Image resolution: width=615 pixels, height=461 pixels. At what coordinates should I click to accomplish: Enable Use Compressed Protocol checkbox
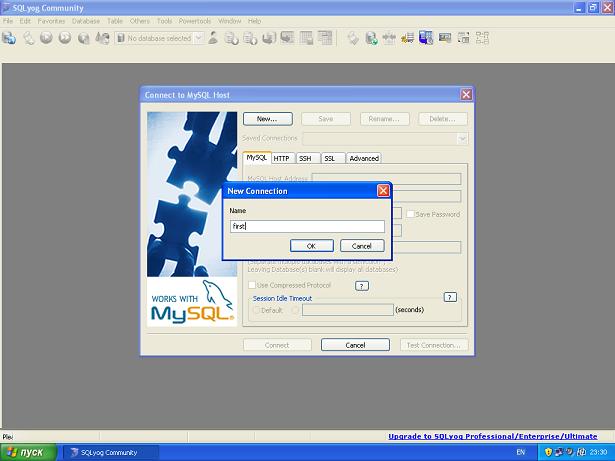252,285
